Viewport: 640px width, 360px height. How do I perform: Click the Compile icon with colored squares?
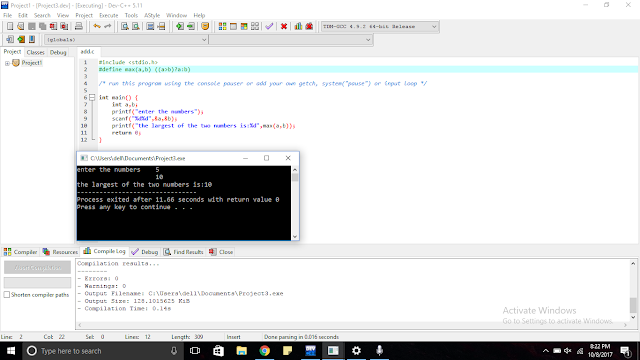(x=222, y=27)
